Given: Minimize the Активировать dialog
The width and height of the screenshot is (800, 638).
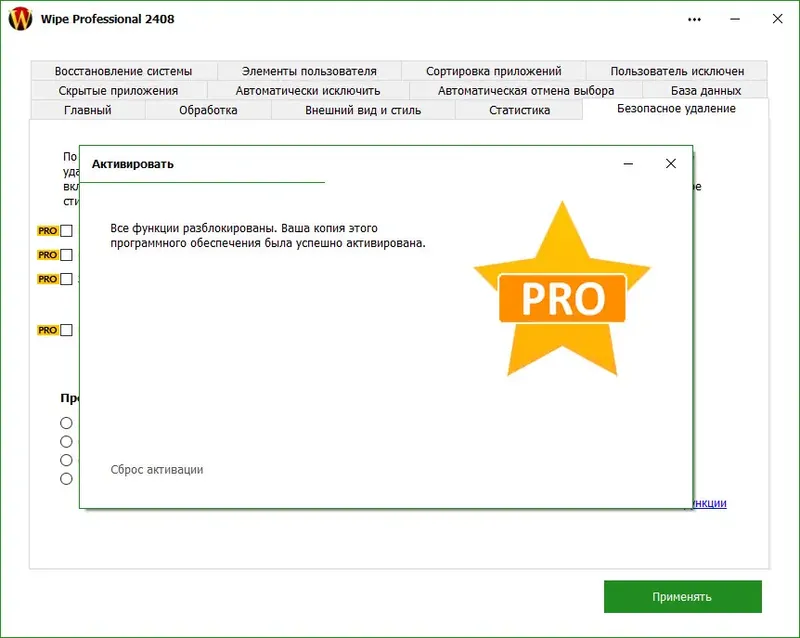Looking at the screenshot, I should [x=629, y=163].
